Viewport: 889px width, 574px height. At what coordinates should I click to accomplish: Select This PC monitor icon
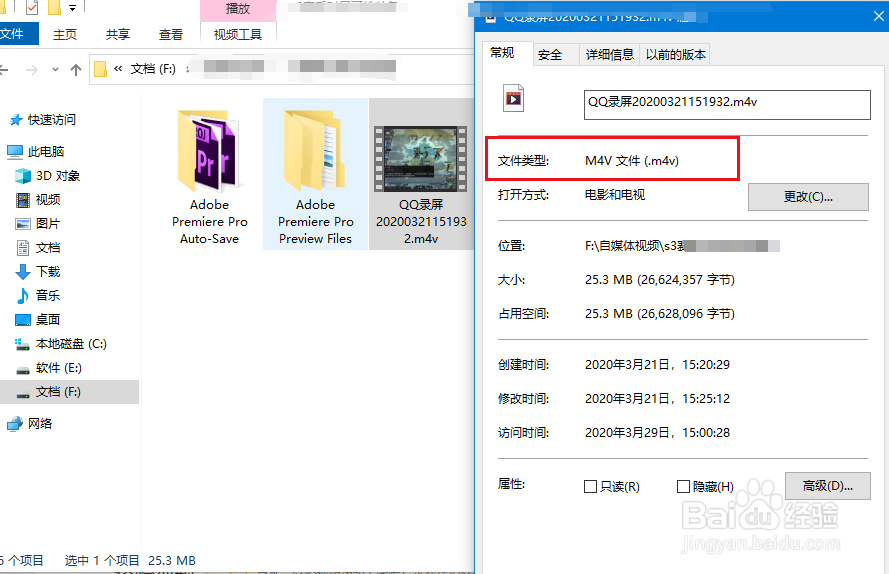[x=14, y=151]
